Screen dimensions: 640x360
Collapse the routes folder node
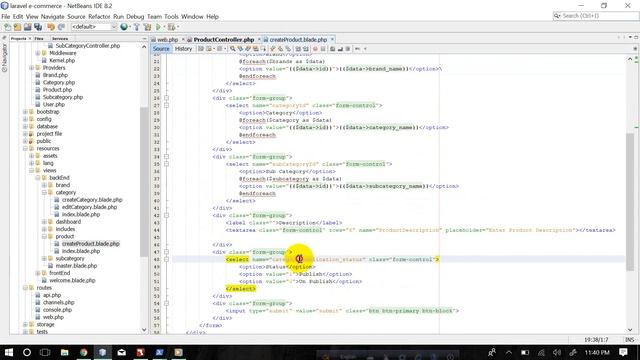25,288
